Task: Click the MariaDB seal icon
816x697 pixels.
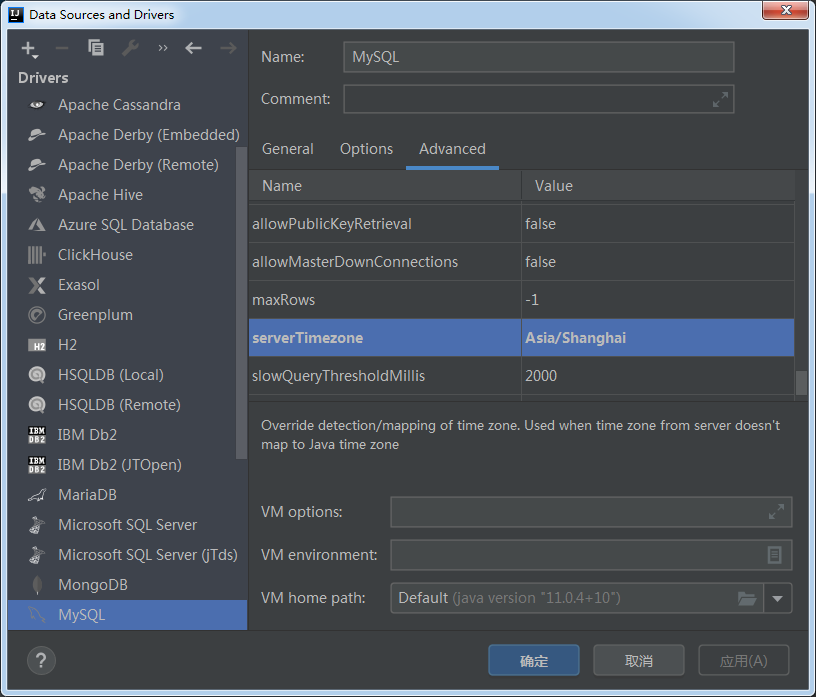Action: [x=37, y=495]
